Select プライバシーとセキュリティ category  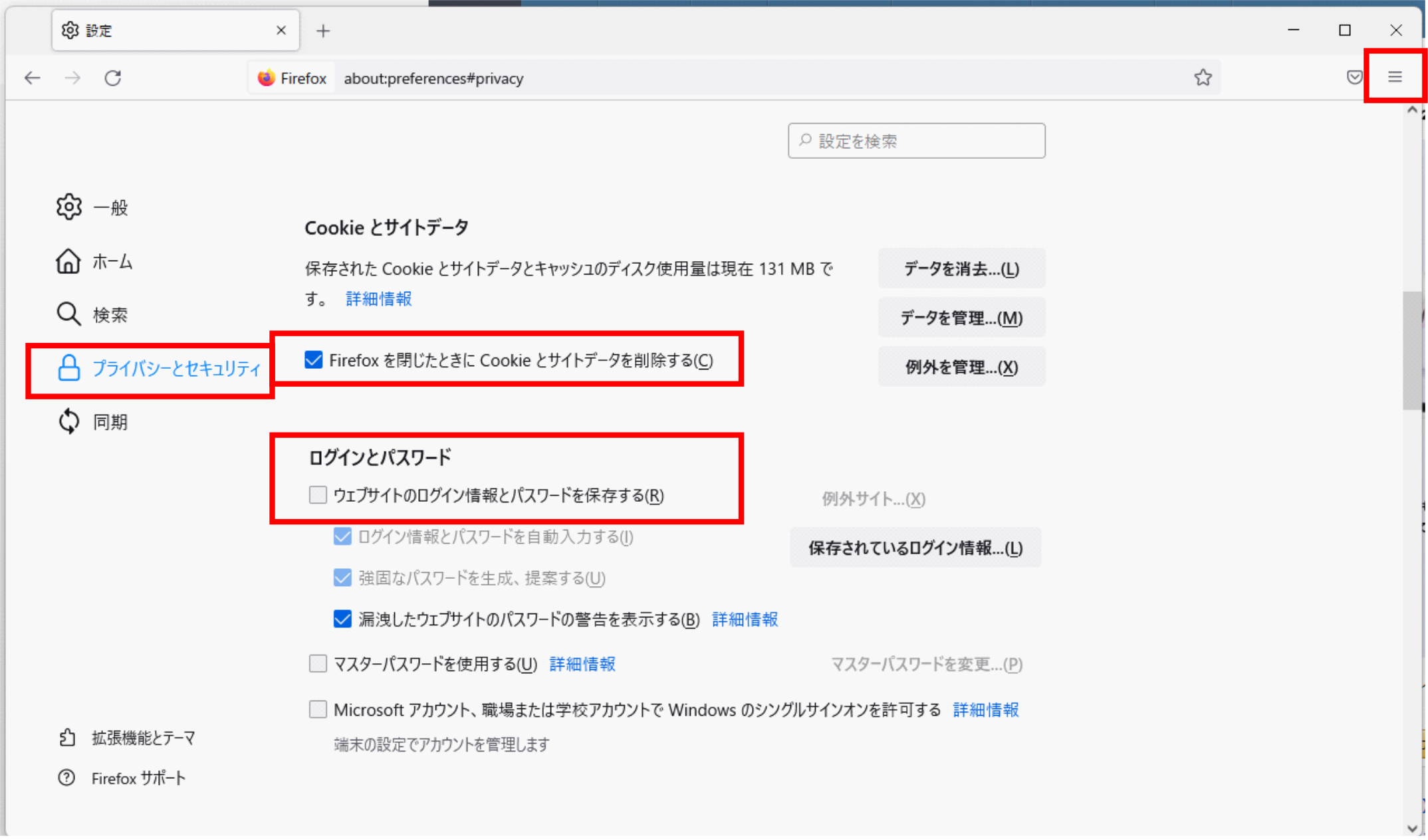pos(158,367)
